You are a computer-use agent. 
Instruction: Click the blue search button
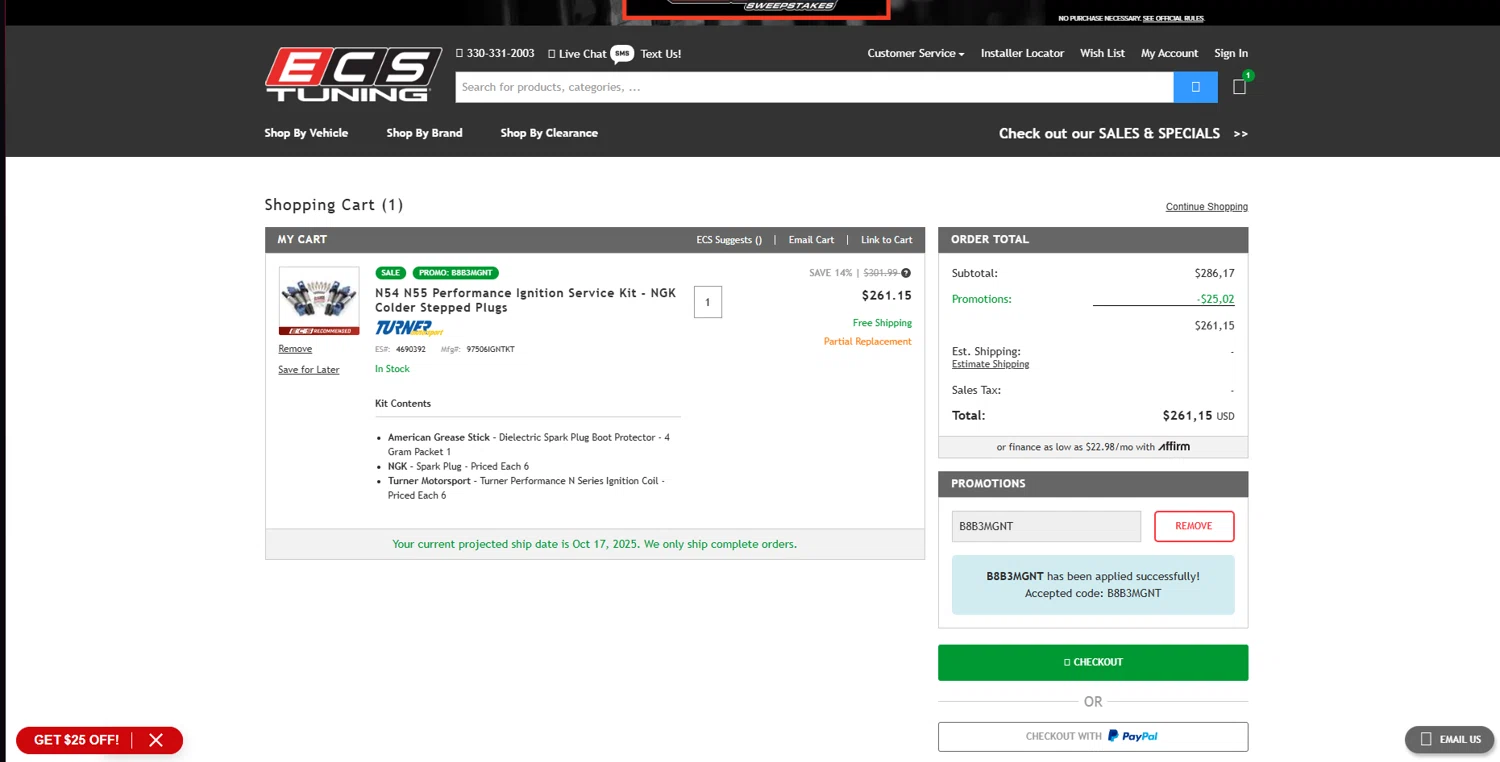click(x=1195, y=87)
